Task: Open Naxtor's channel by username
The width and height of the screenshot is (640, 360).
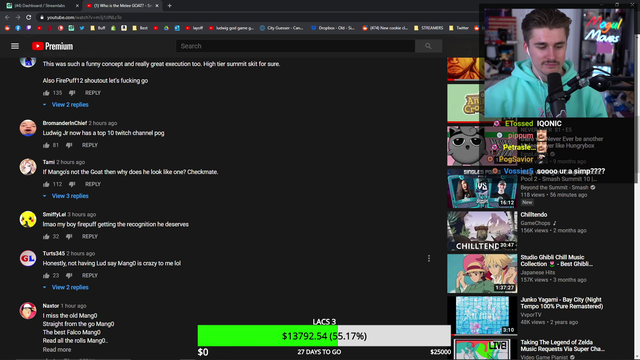Action: point(51,306)
